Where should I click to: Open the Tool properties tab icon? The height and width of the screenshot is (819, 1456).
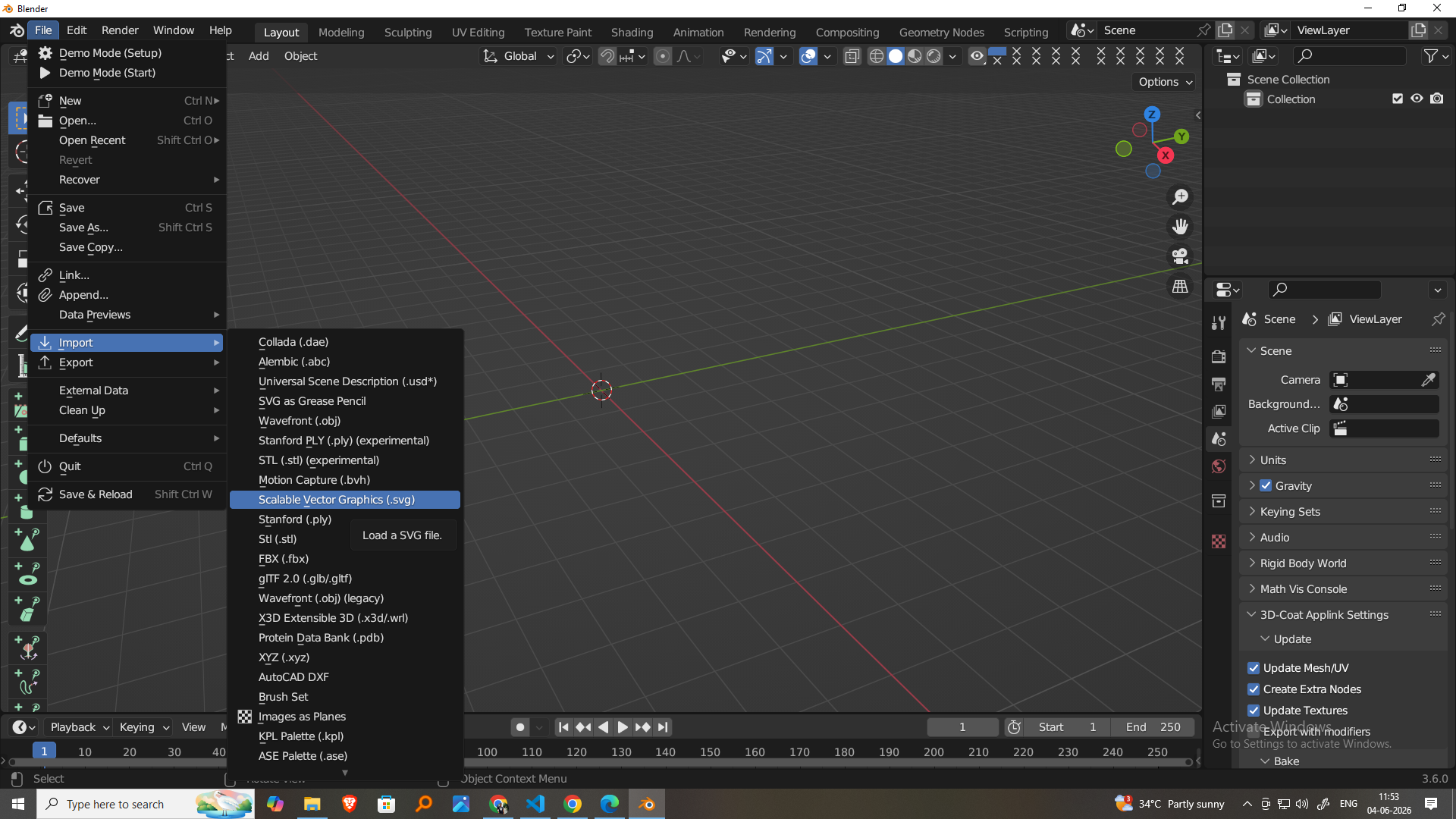coord(1219,323)
